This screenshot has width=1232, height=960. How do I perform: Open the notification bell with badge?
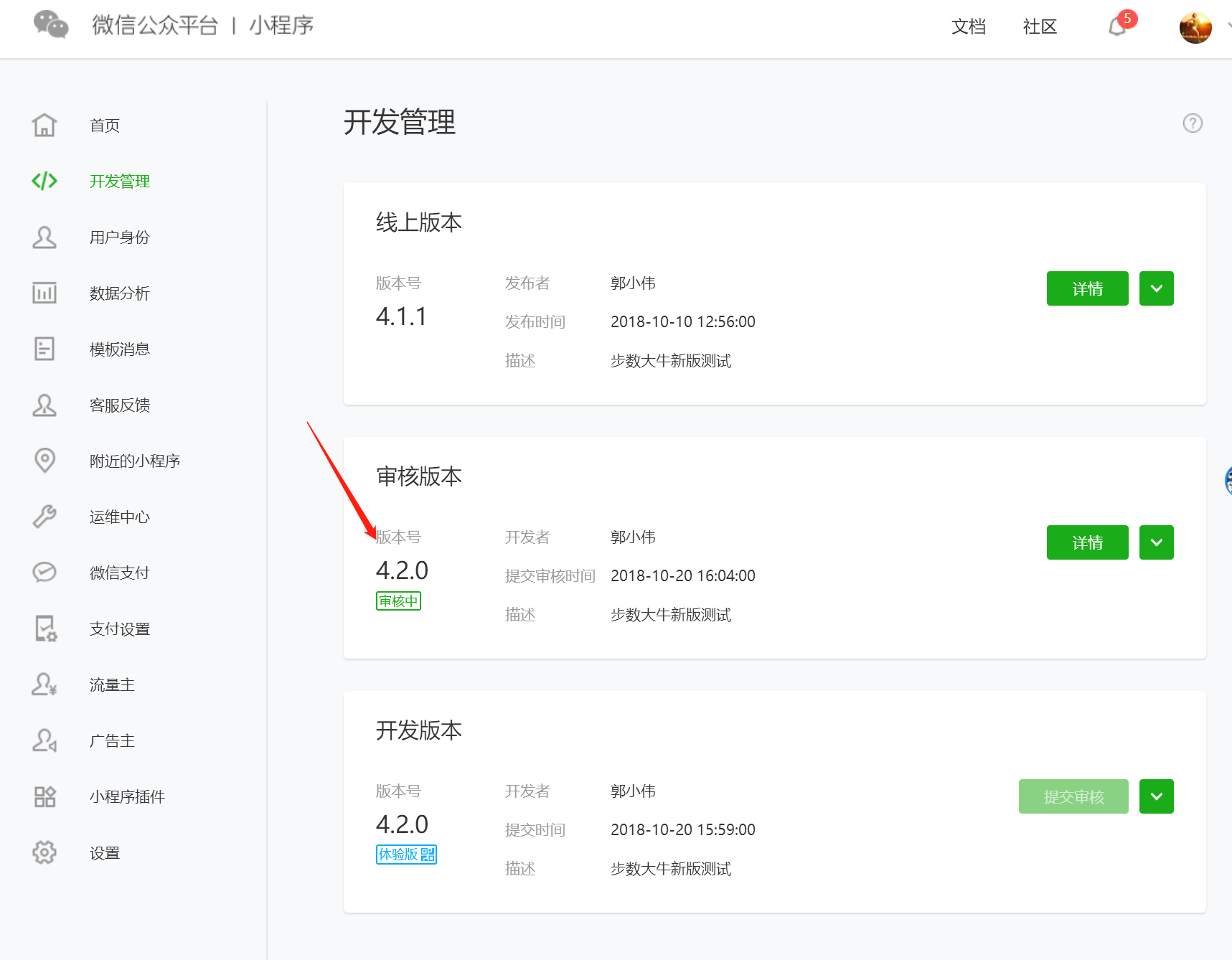coord(1118,27)
